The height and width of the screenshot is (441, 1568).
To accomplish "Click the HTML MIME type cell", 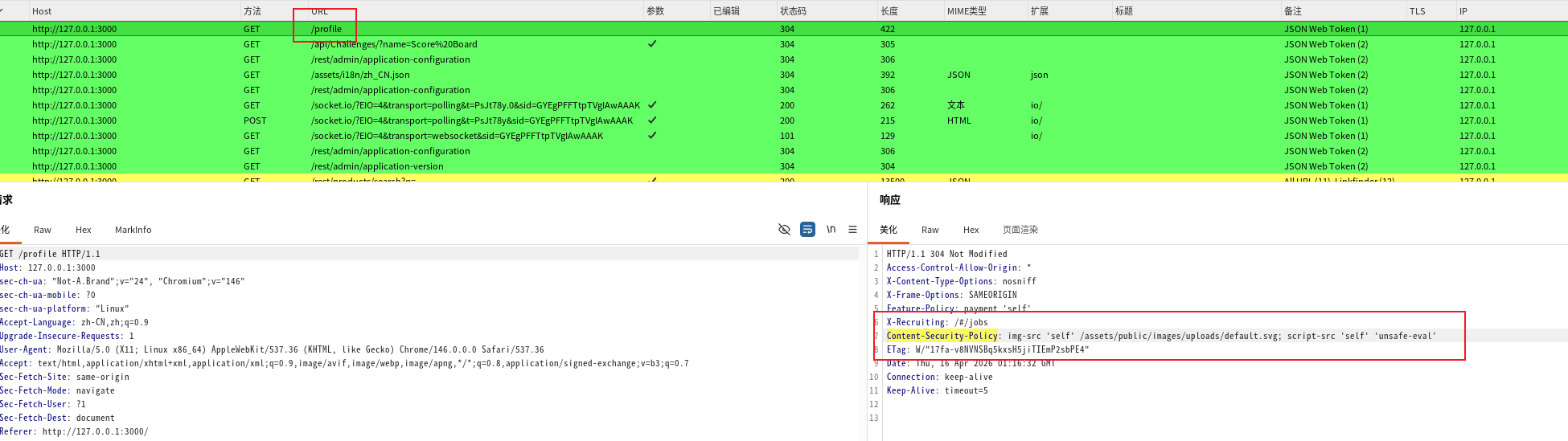I will coord(958,120).
